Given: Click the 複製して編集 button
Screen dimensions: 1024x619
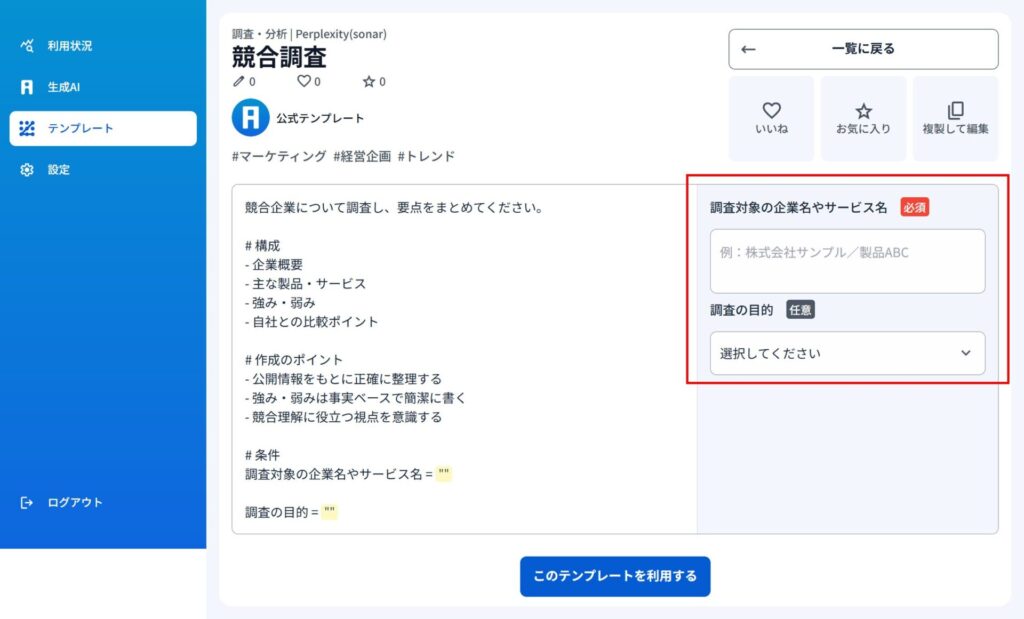Looking at the screenshot, I should point(955,118).
